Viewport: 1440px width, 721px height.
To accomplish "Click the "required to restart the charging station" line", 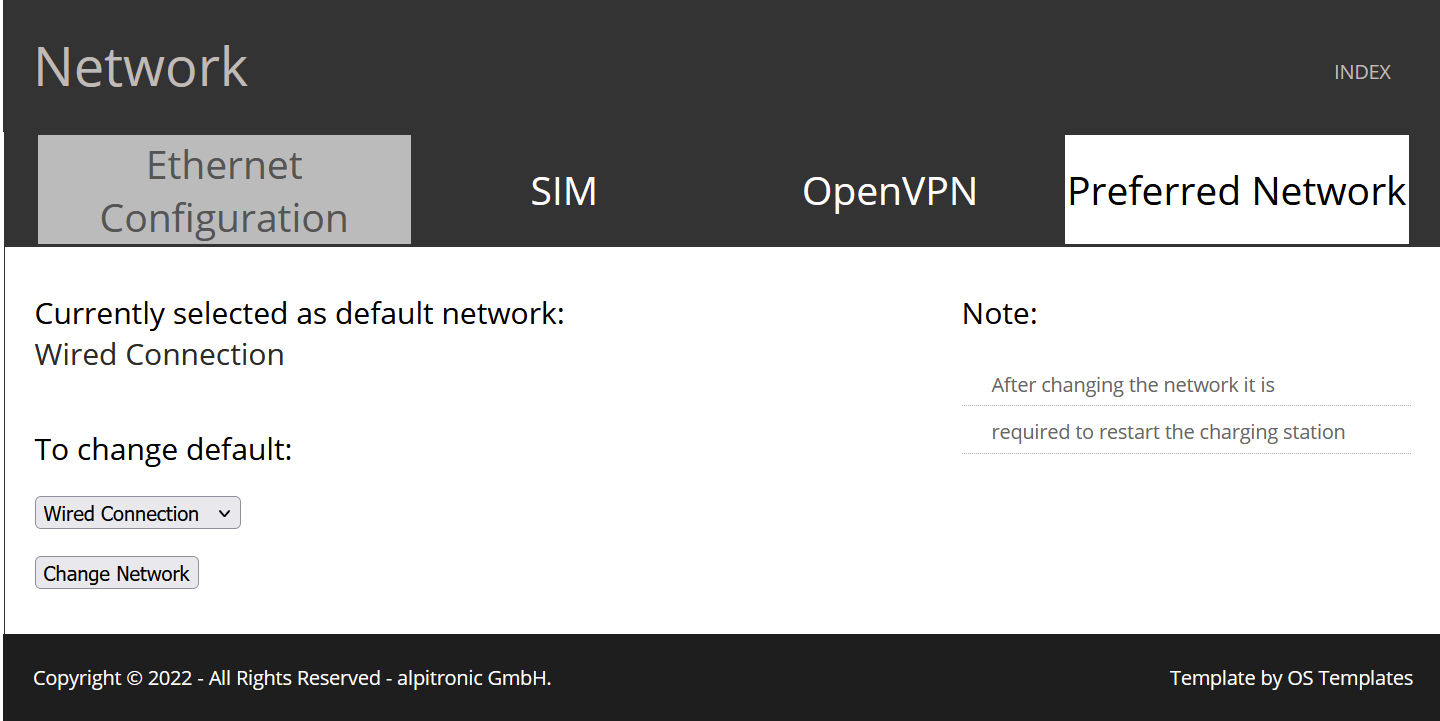I will [1167, 432].
